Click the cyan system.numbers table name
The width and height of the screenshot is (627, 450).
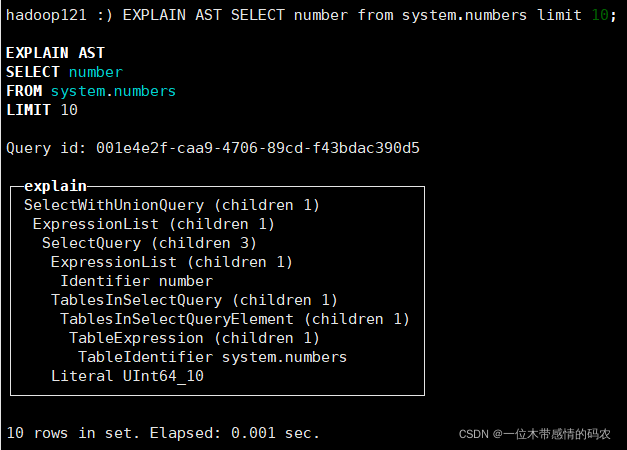pyautogui.click(x=113, y=91)
